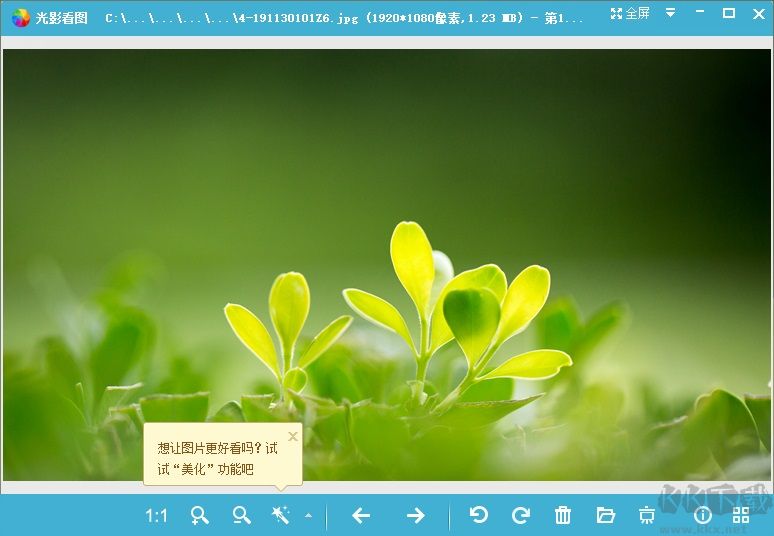774x536 pixels.
Task: Rotate image clockwise
Action: [x=521, y=515]
